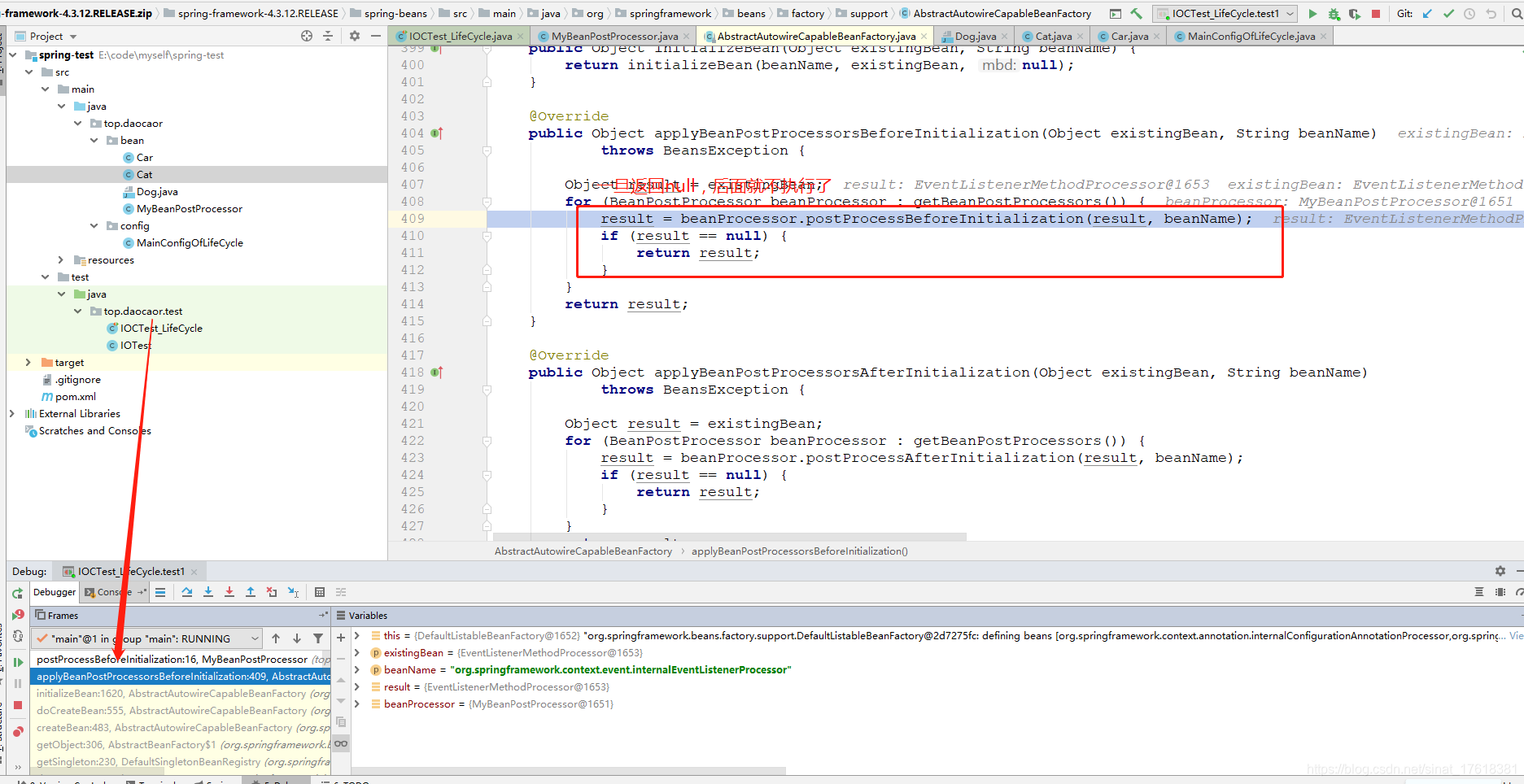Viewport: 1524px width, 784px height.
Task: Click the Run to Cursor debugger icon
Action: click(293, 592)
